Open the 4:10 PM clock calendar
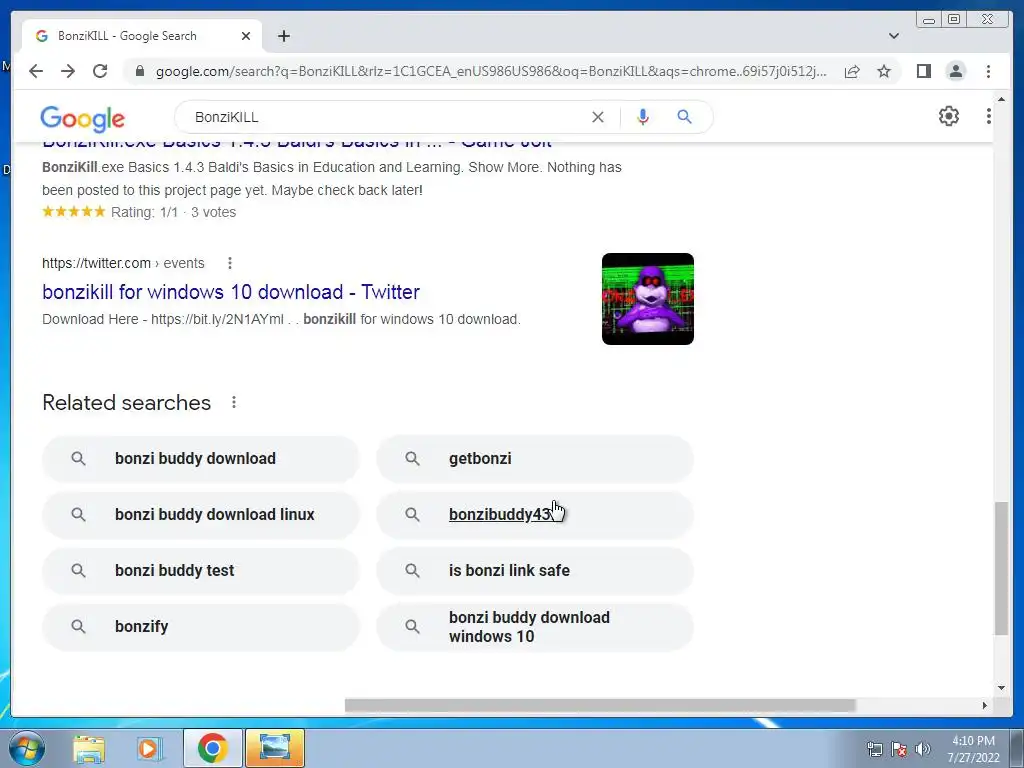The image size is (1024, 768). tap(973, 749)
